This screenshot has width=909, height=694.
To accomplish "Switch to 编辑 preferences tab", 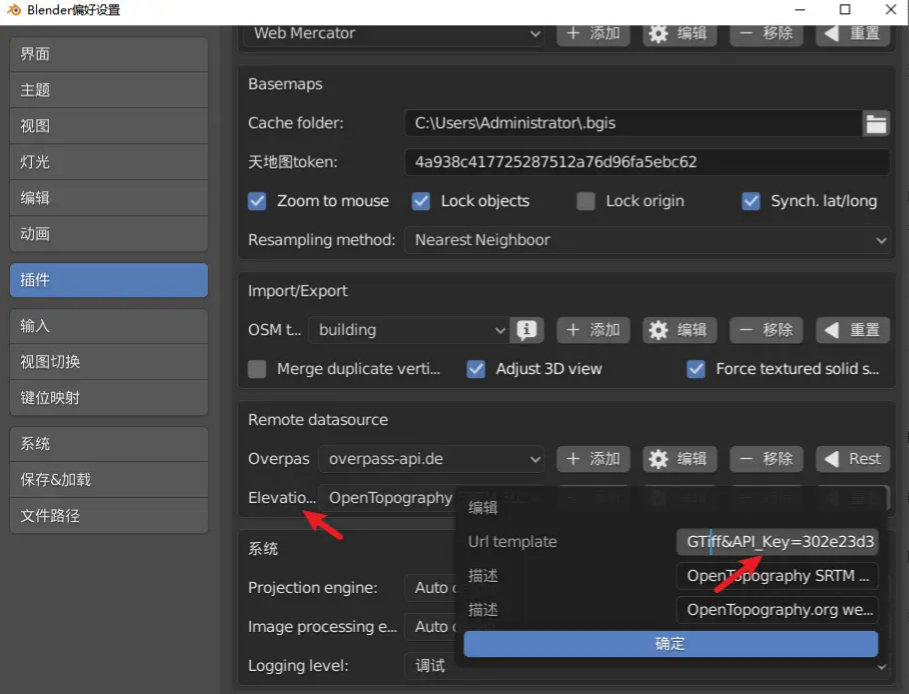I will (x=109, y=198).
